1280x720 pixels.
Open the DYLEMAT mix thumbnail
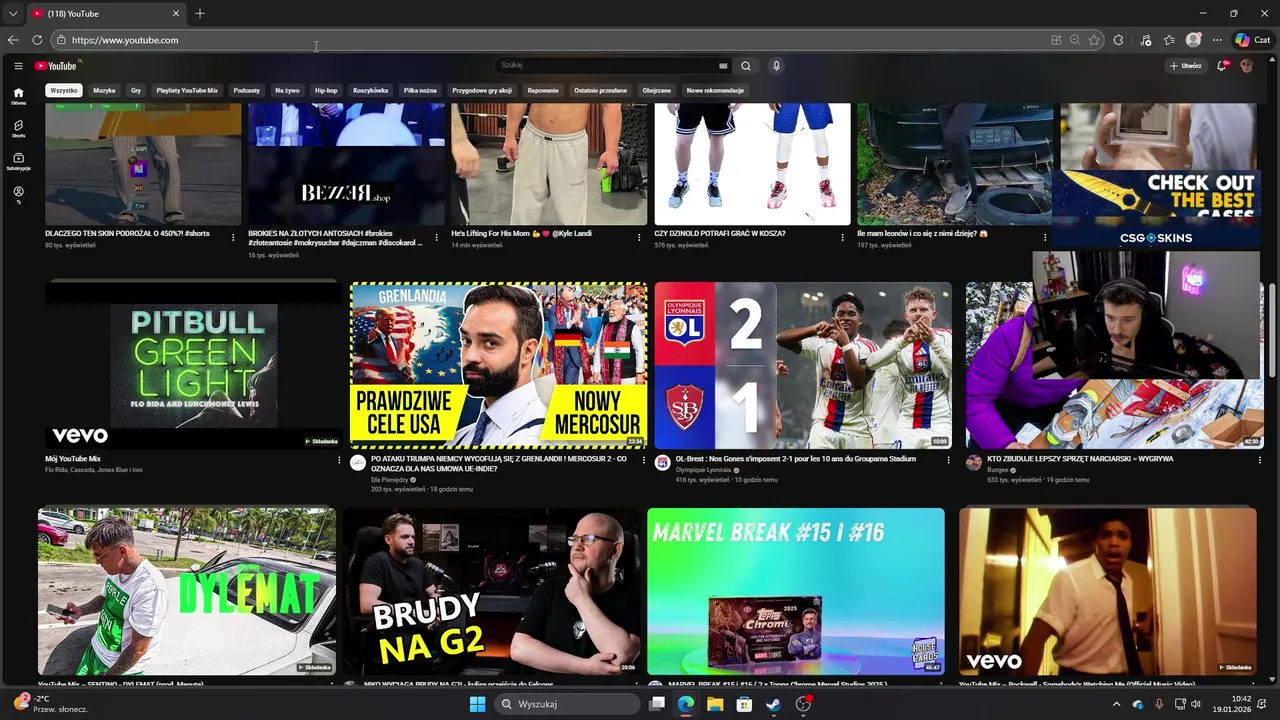[187, 591]
